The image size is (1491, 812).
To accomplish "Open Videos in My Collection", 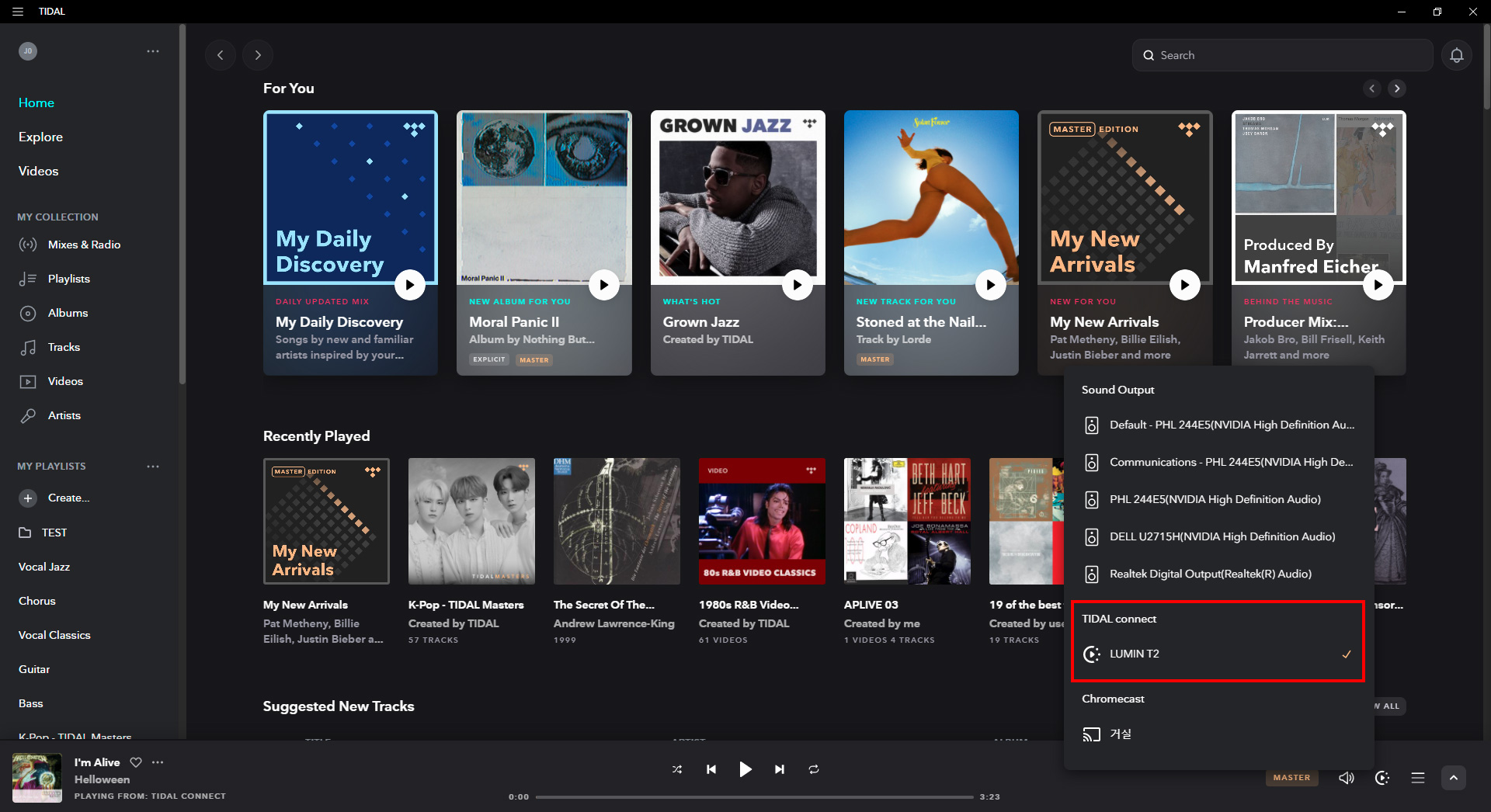I will click(x=65, y=381).
